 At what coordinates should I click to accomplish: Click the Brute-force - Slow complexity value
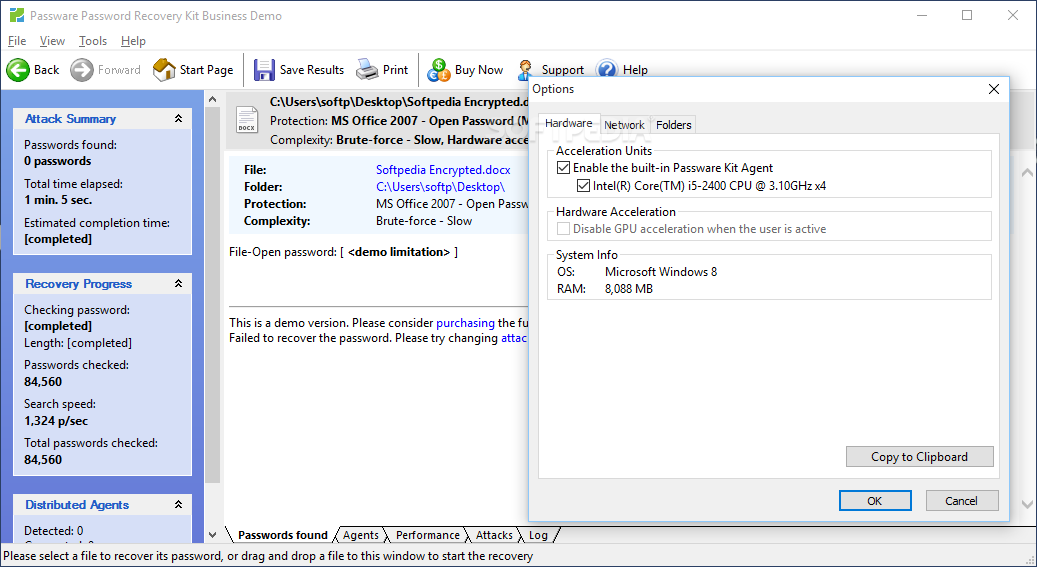point(424,221)
